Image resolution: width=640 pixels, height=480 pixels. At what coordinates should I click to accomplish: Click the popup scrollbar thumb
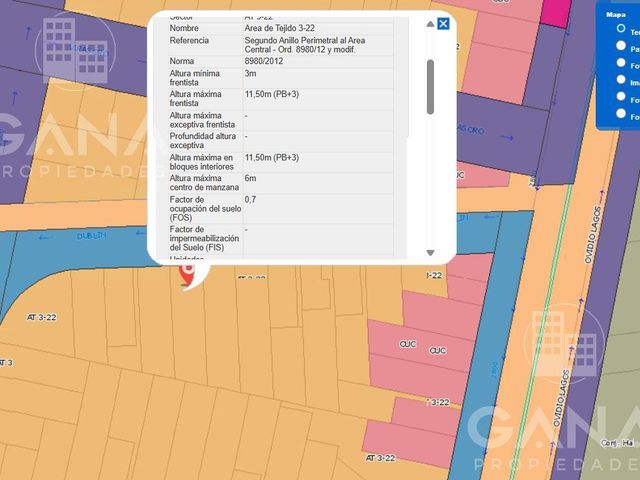point(430,87)
